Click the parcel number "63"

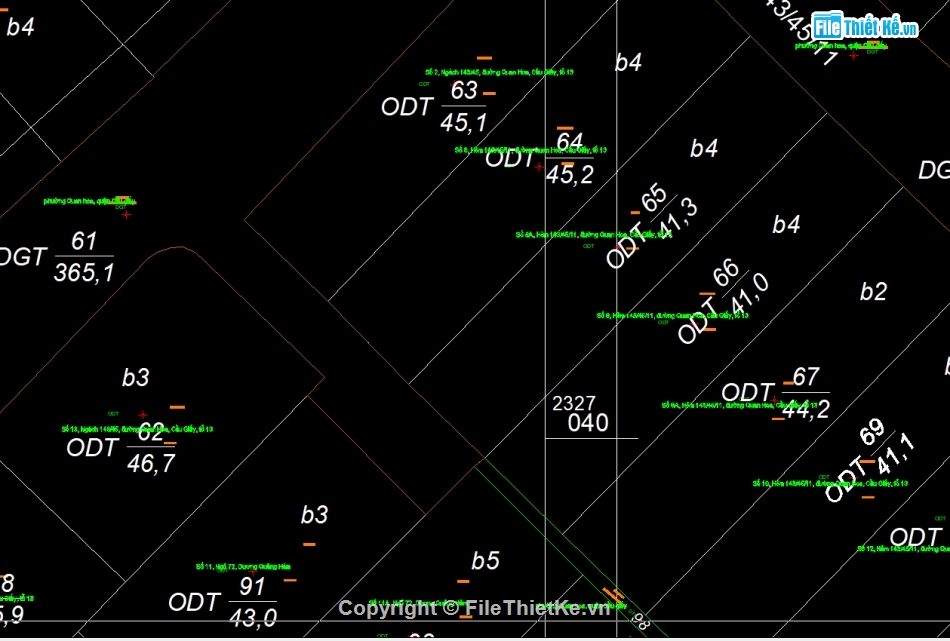[464, 90]
